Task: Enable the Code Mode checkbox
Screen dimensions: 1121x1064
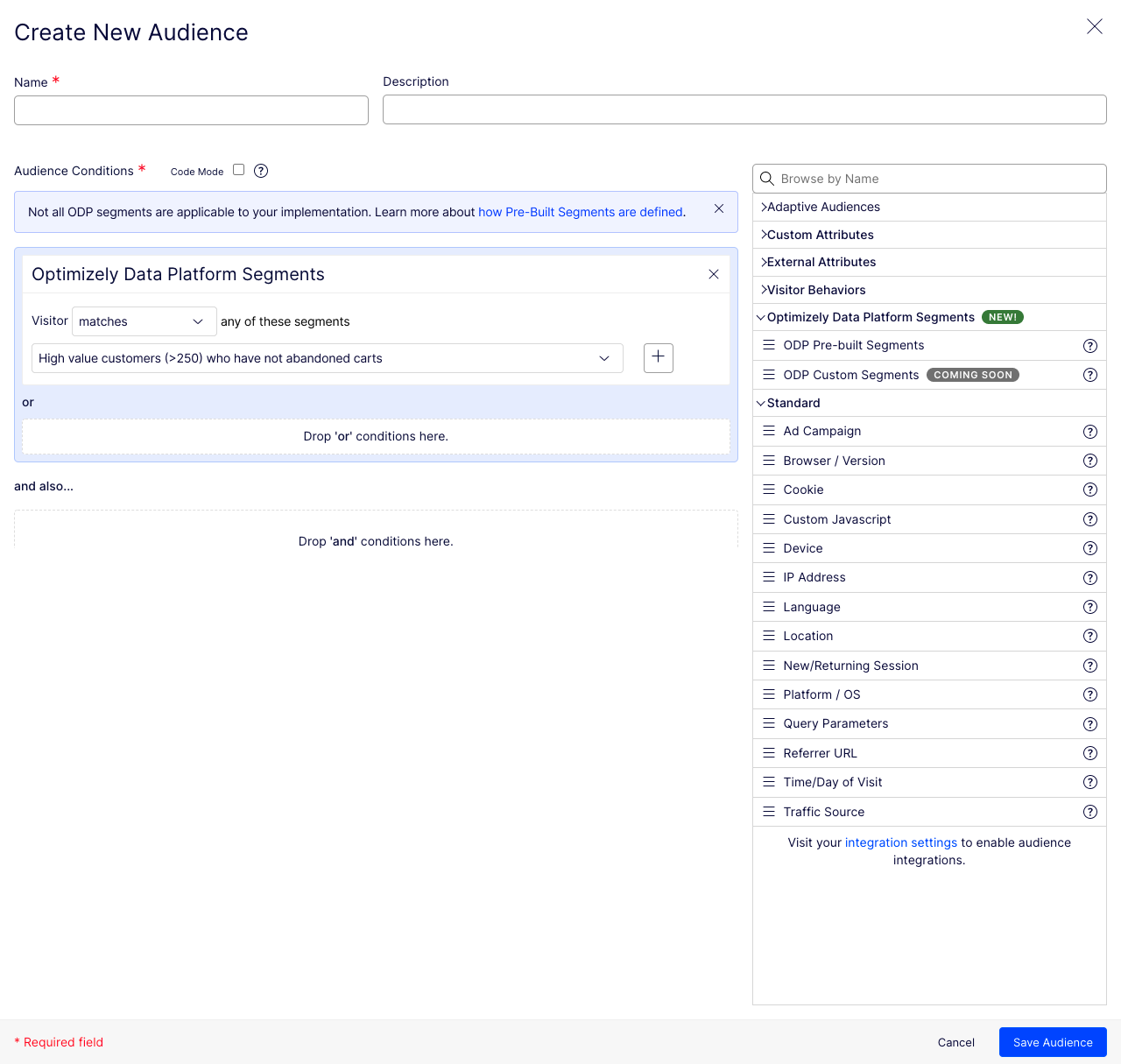Action: [x=238, y=170]
